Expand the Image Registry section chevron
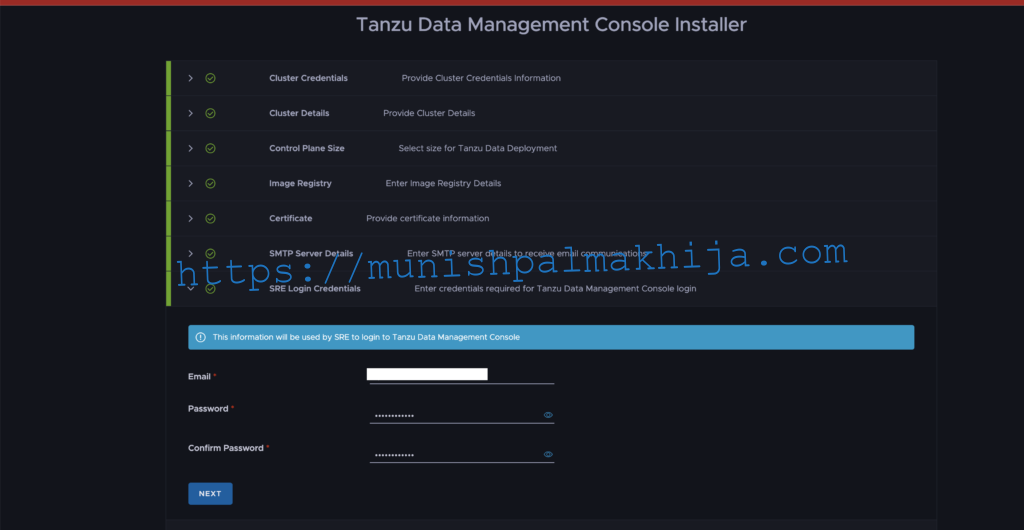The width and height of the screenshot is (1024, 530). (x=191, y=183)
